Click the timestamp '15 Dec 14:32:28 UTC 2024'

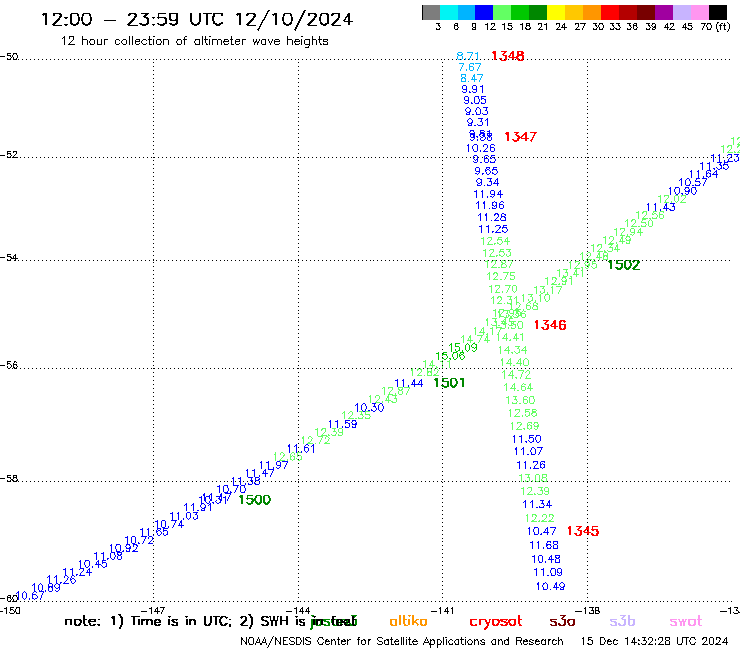pos(654,641)
